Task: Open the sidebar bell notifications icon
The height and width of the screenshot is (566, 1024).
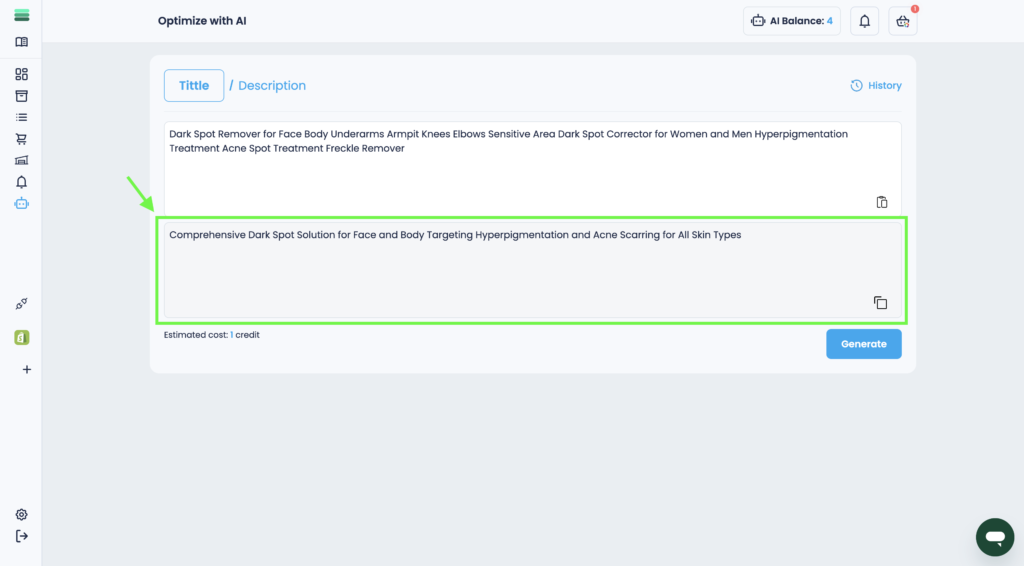Action: [21, 182]
